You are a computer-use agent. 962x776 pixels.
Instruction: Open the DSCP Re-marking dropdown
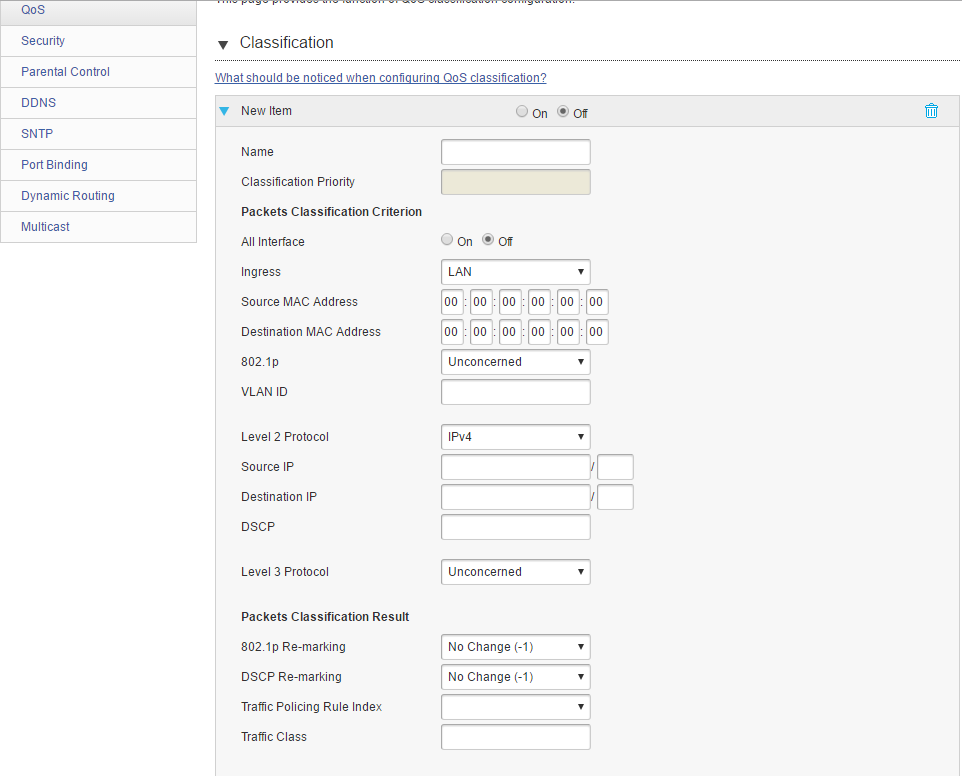[515, 677]
